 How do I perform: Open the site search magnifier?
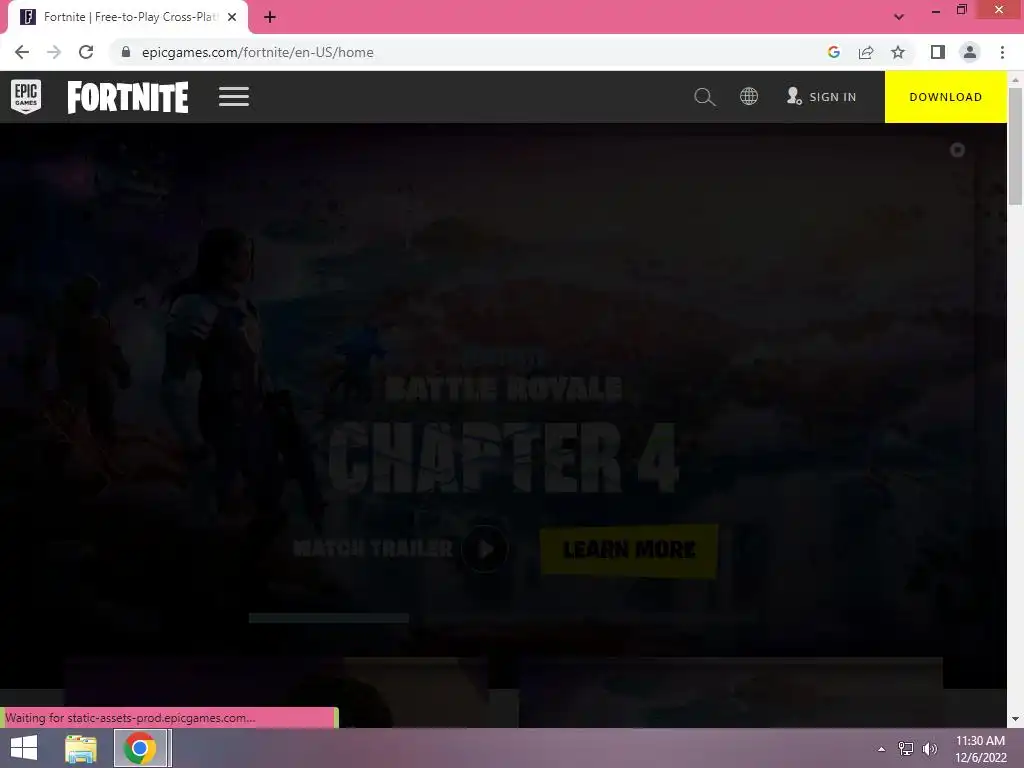point(705,97)
